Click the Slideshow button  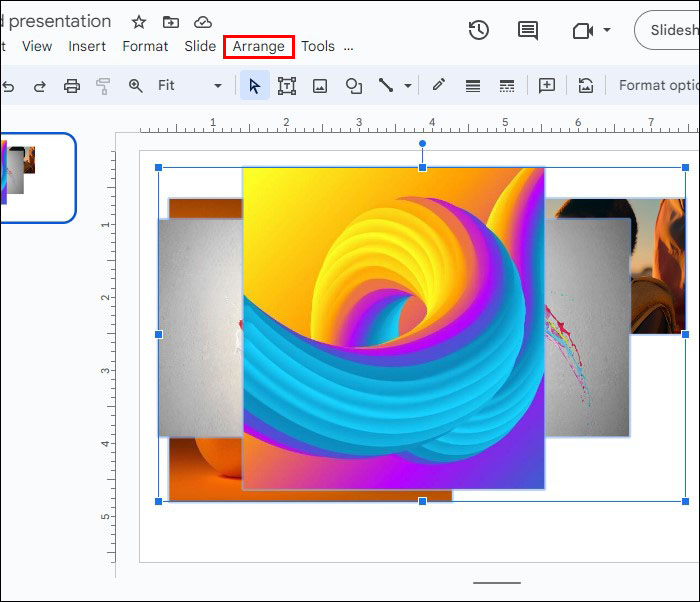click(672, 31)
